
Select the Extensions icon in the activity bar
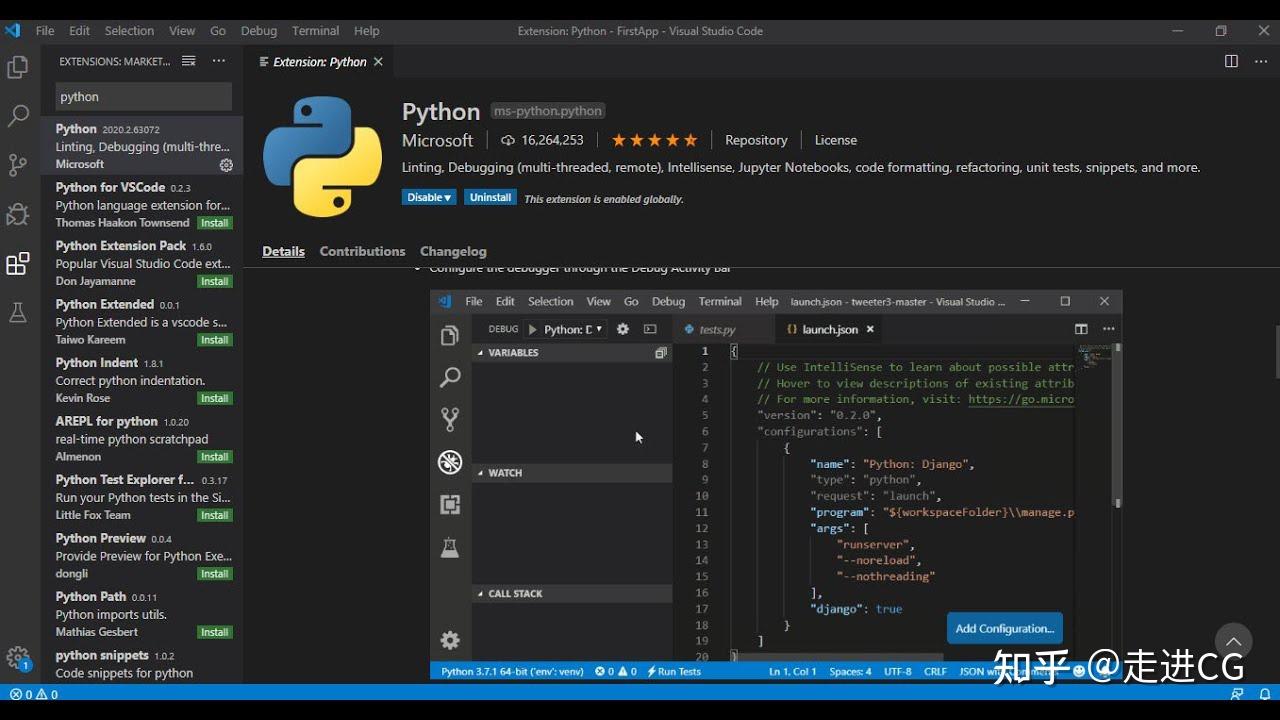pyautogui.click(x=18, y=263)
